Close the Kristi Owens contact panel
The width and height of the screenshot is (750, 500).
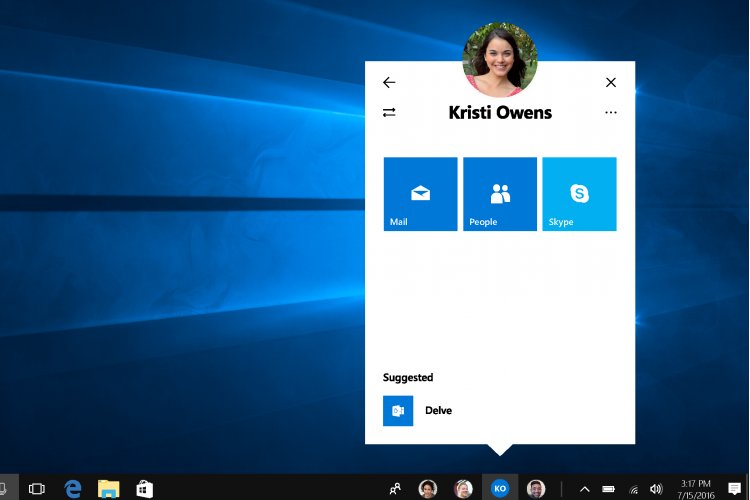pyautogui.click(x=610, y=82)
